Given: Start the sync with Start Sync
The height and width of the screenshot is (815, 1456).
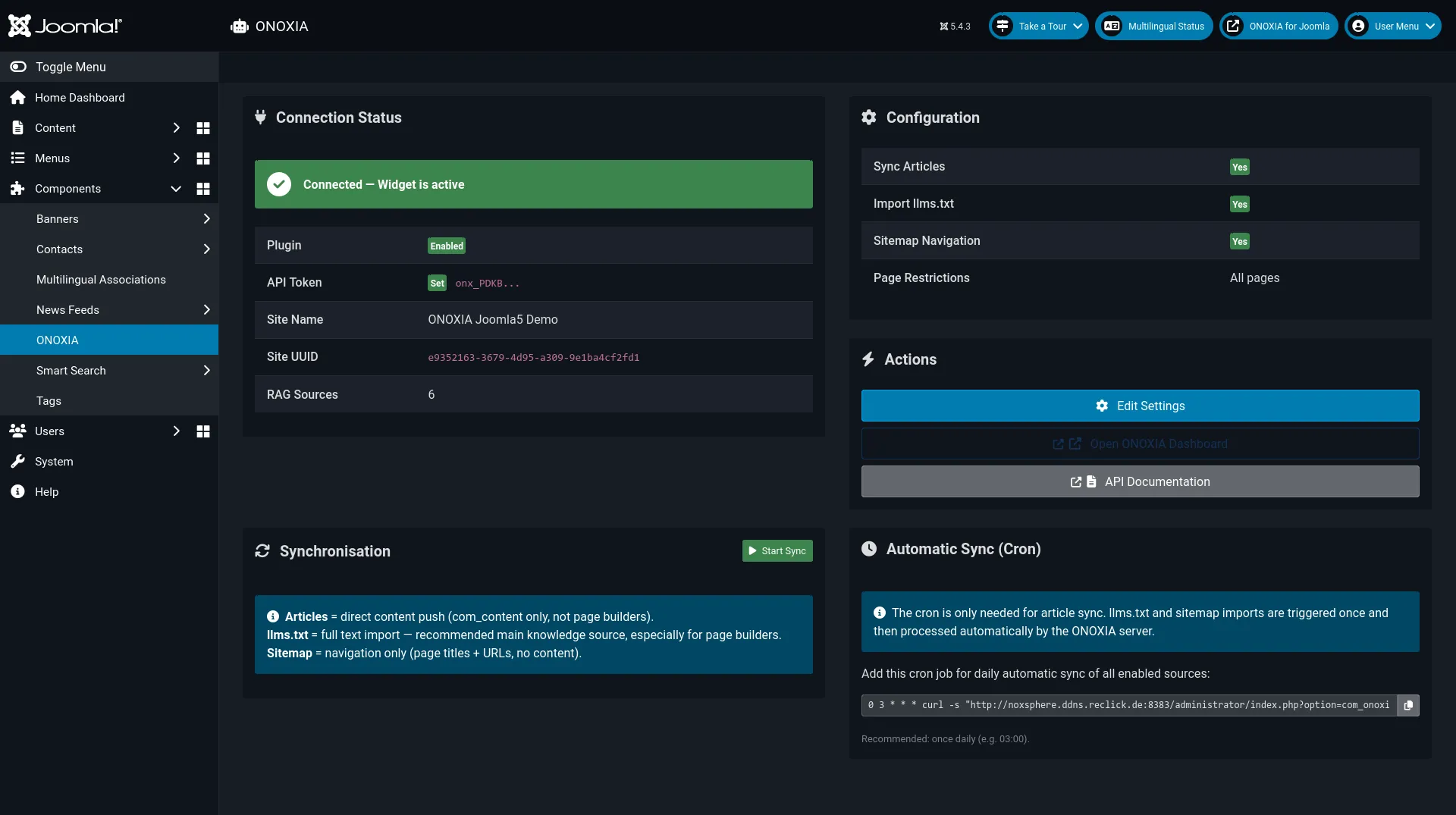Looking at the screenshot, I should pos(777,551).
